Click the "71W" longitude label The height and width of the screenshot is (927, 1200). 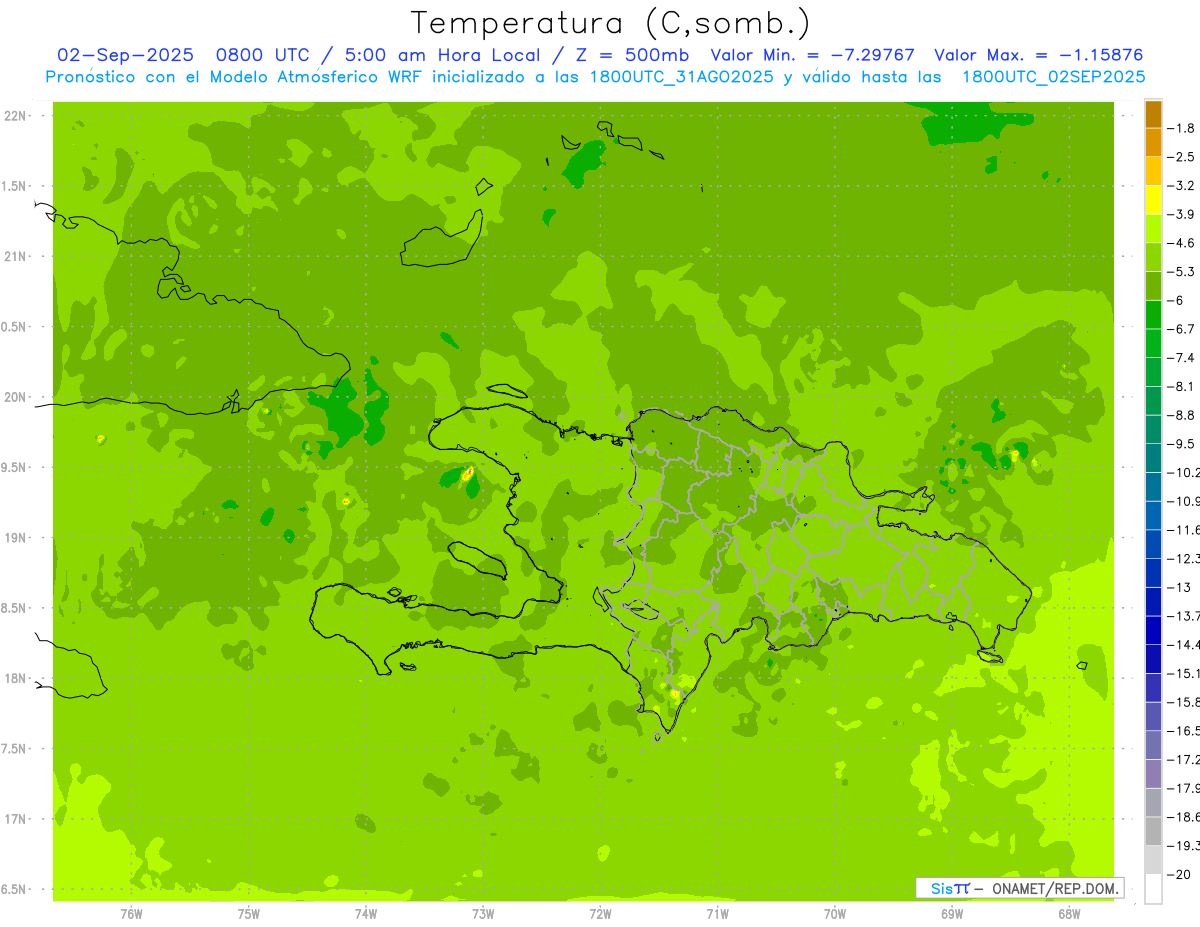[x=717, y=913]
